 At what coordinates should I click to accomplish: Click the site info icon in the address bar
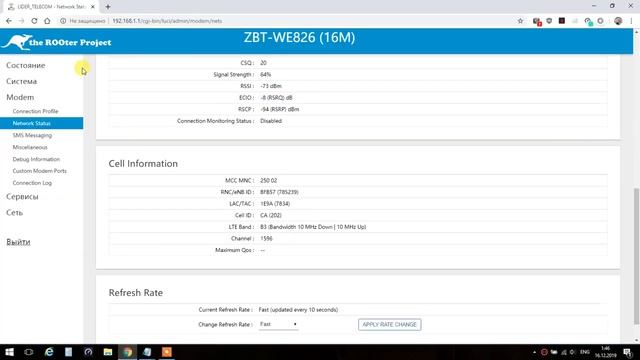coord(63,21)
